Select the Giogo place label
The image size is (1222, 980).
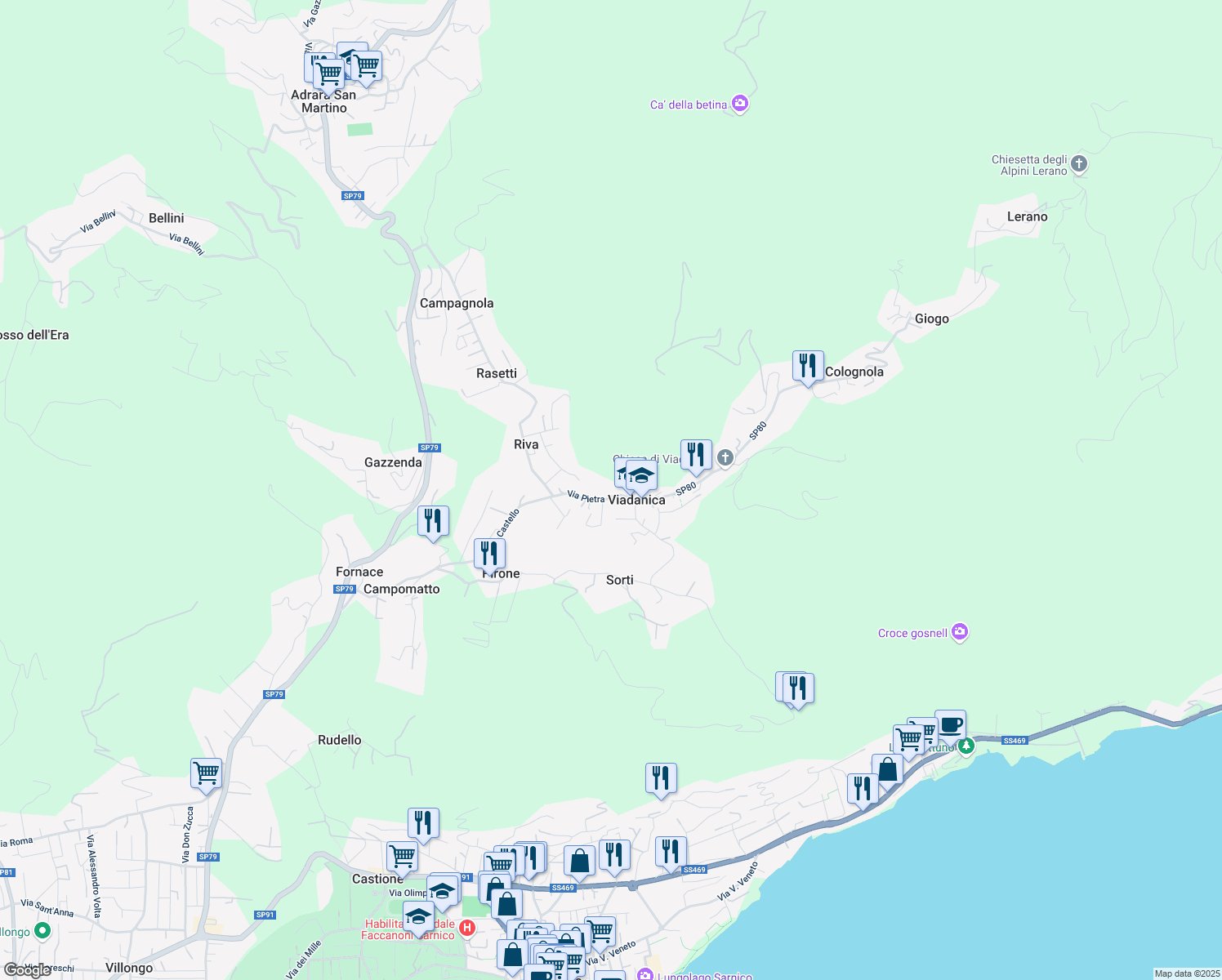[932, 318]
